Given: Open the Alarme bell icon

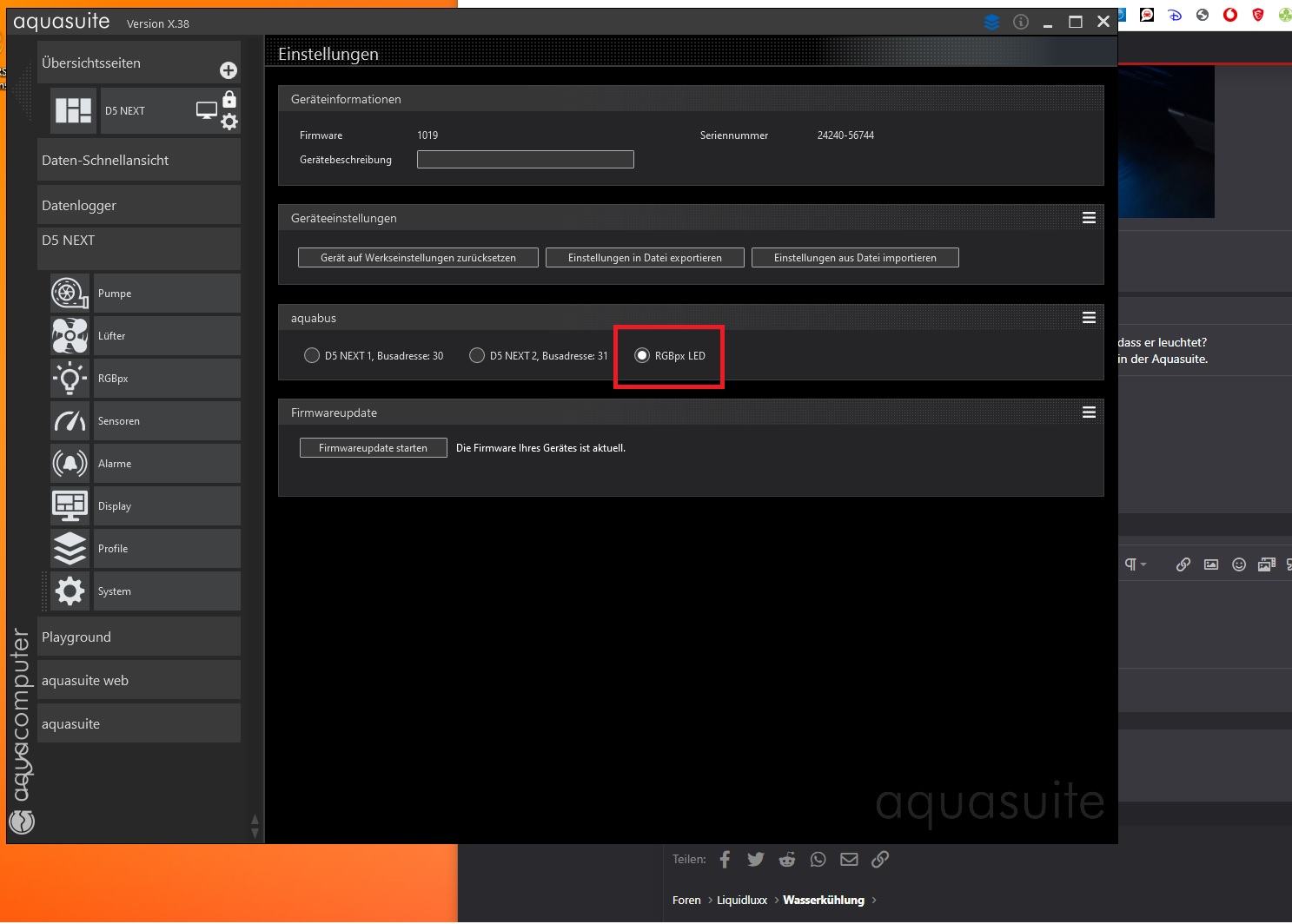Looking at the screenshot, I should tap(70, 464).
